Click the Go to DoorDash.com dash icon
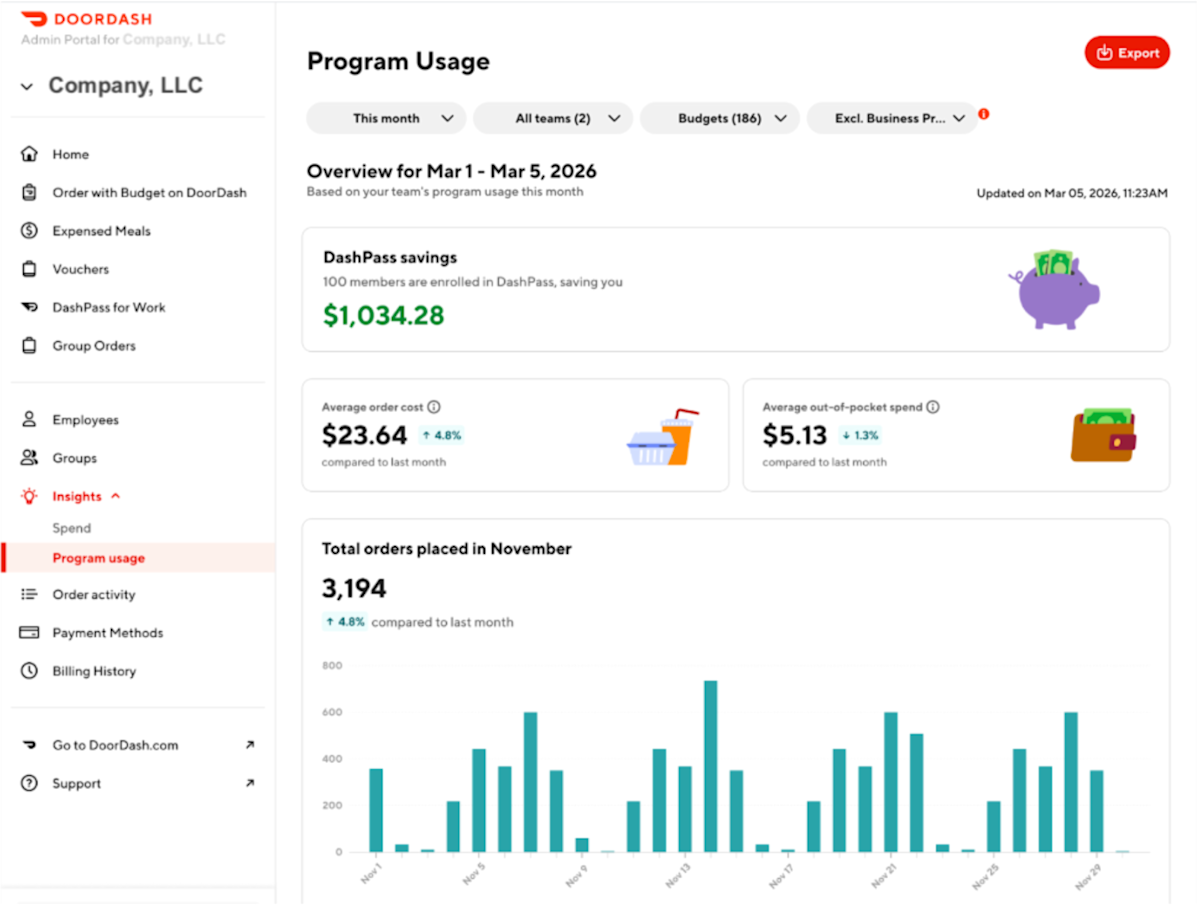The image size is (1200, 920). (29, 745)
